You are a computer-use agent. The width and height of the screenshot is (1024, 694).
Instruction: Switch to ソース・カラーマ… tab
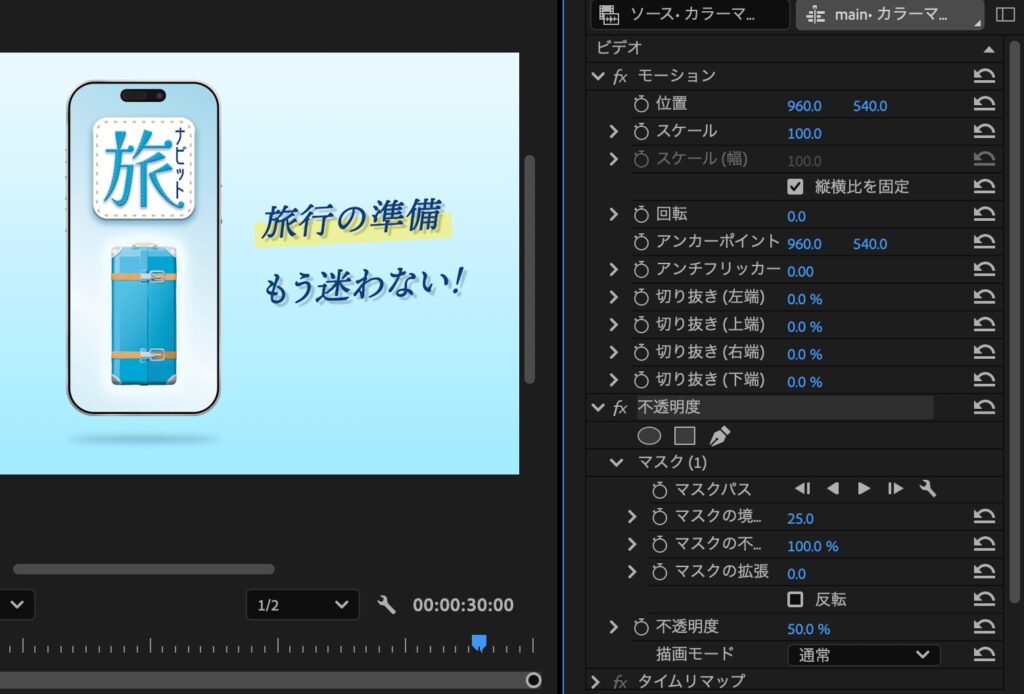pyautogui.click(x=690, y=15)
